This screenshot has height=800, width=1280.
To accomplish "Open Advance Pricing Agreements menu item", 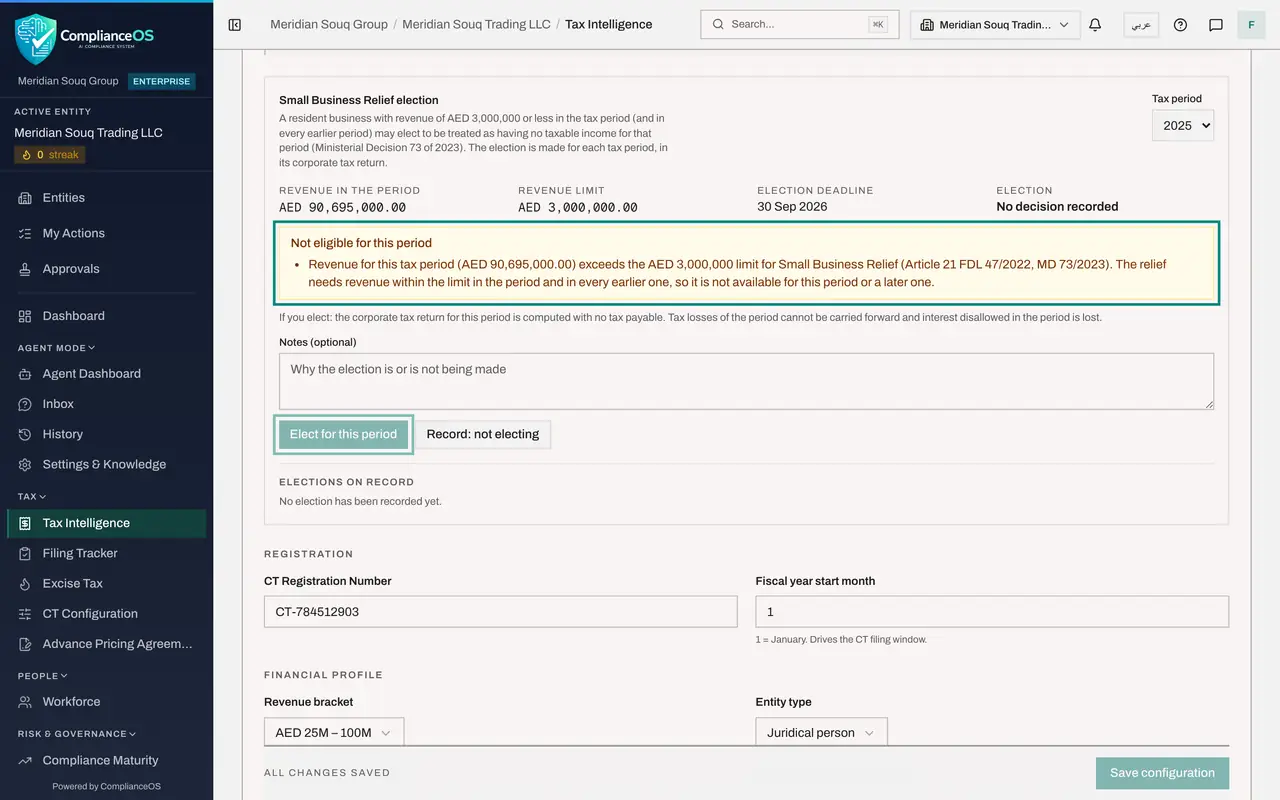I will click(x=106, y=644).
